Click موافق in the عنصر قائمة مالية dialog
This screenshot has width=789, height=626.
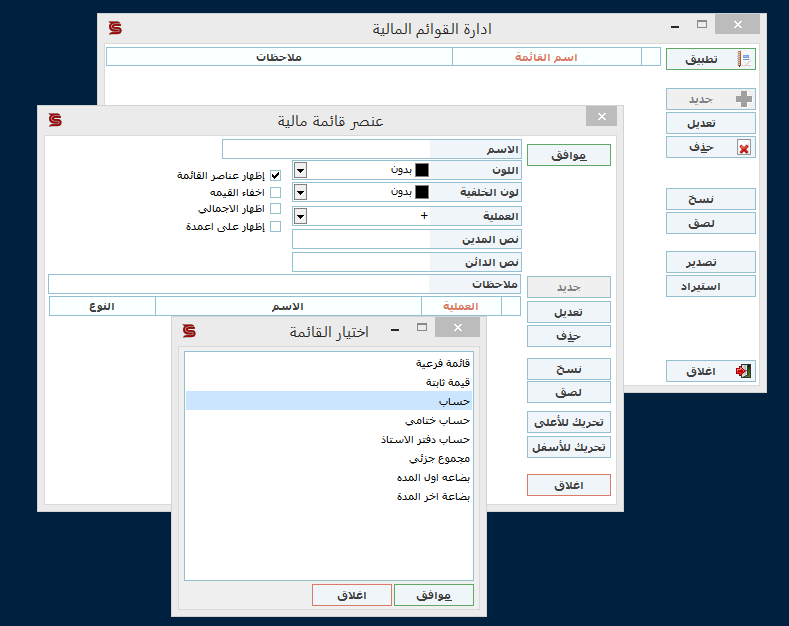[569, 155]
